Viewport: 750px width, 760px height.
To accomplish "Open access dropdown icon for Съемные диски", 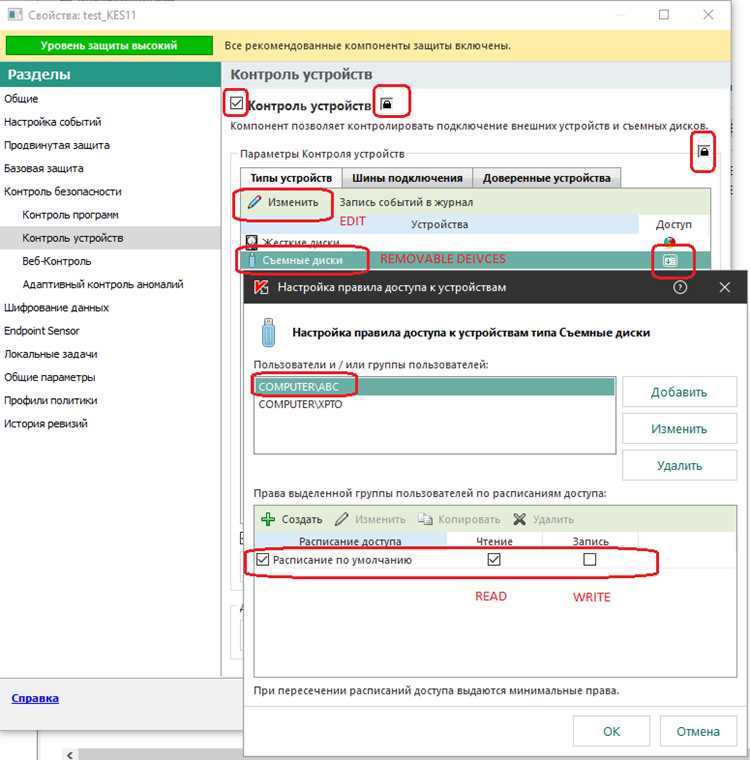I will pyautogui.click(x=670, y=261).
